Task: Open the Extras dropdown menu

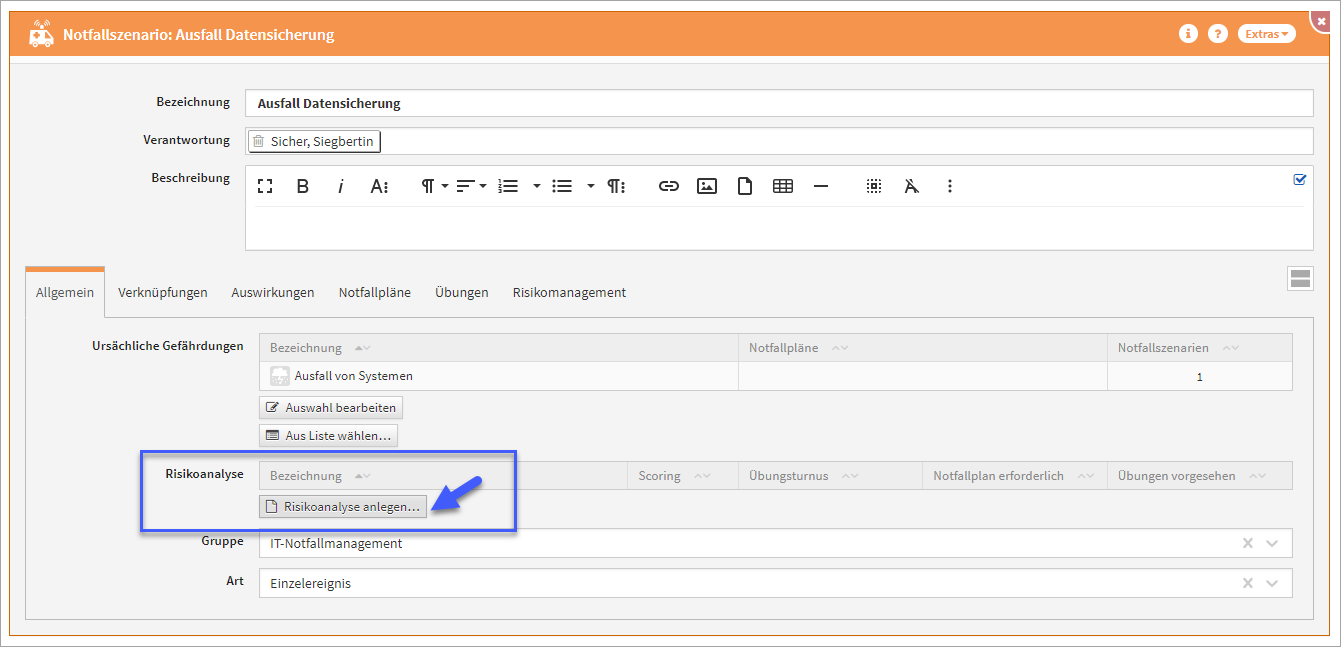Action: [1266, 34]
